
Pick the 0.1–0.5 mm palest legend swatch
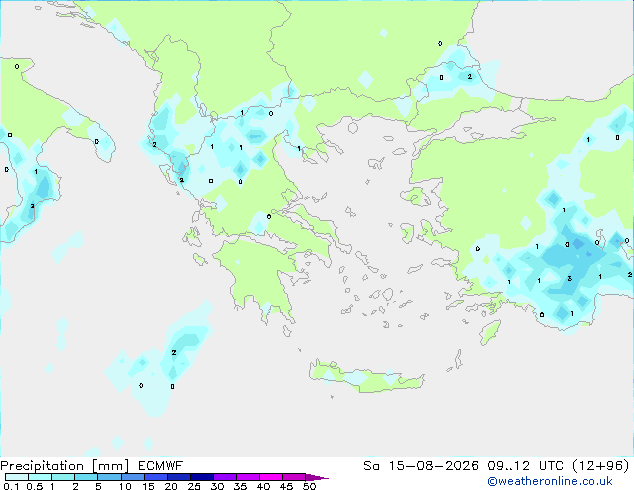[17, 477]
